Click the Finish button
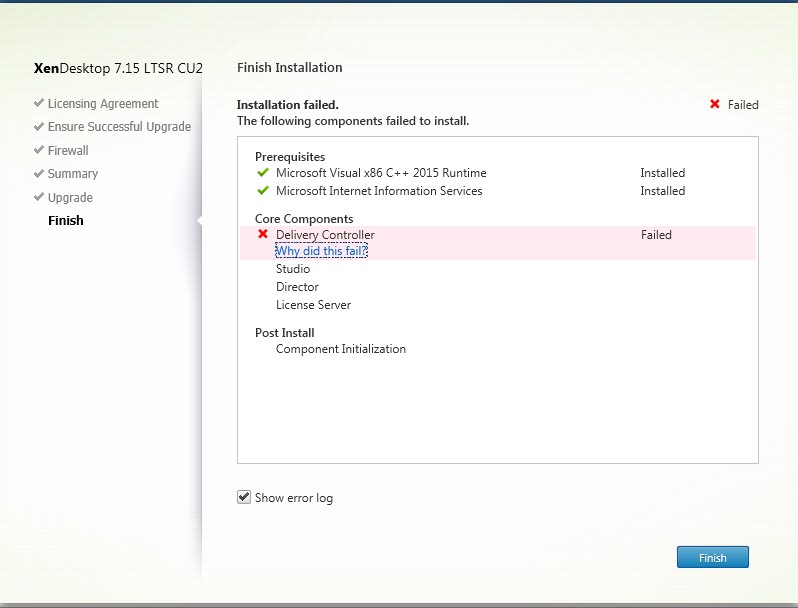The width and height of the screenshot is (798, 608). pos(712,558)
